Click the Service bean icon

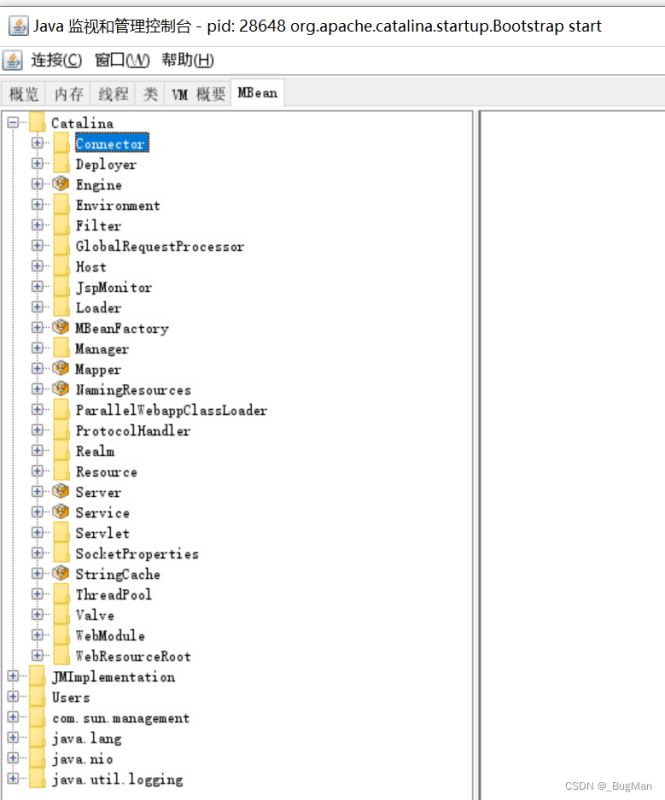(x=61, y=512)
